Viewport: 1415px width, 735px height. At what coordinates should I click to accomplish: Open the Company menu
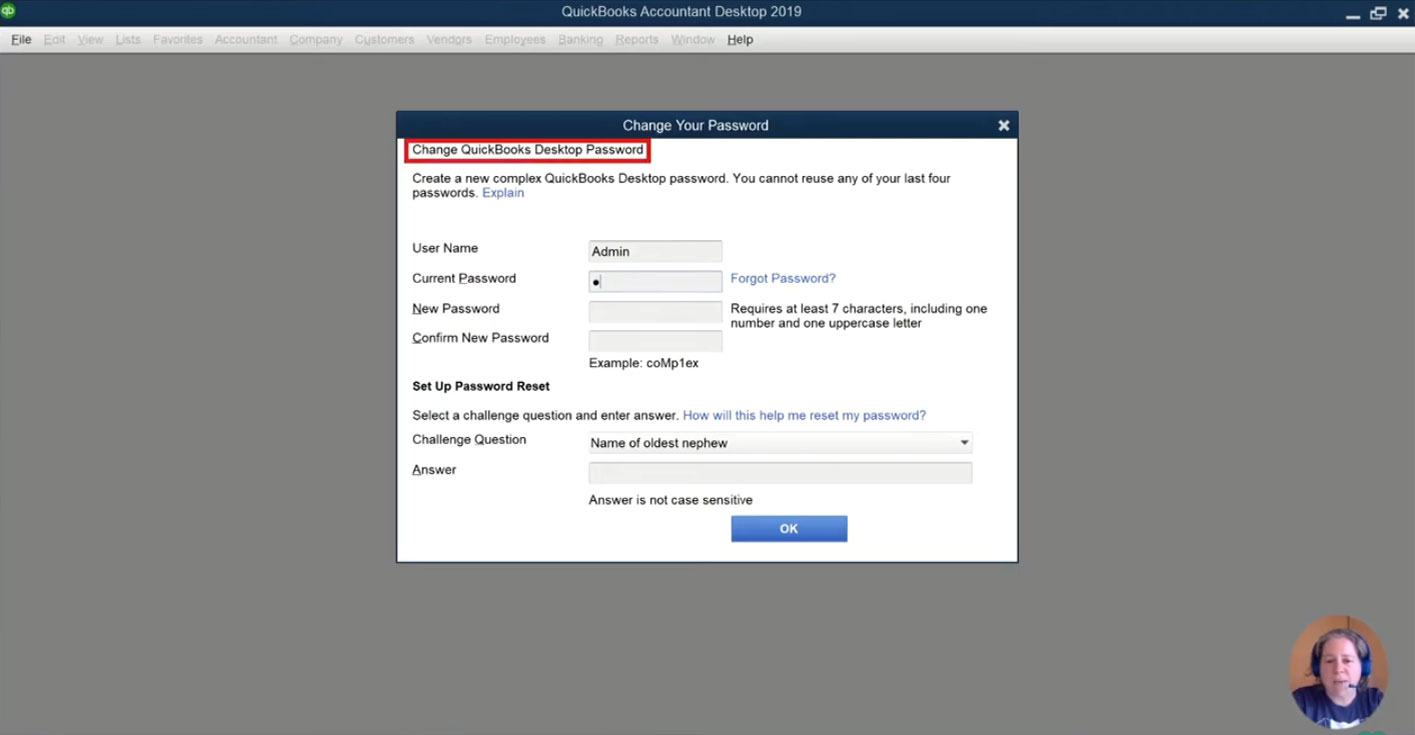point(316,39)
